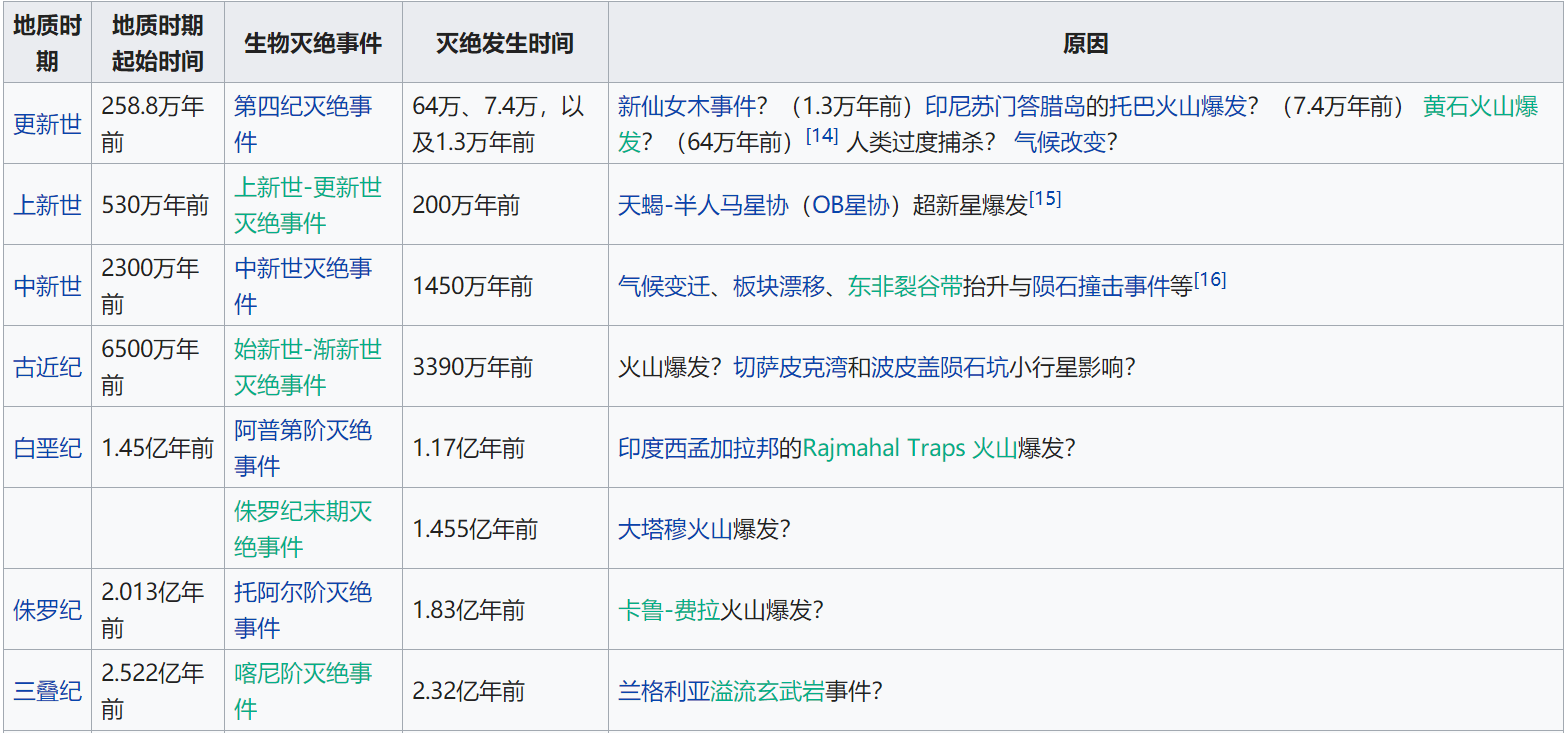Select the 3390万年前 cell
1566x733 pixels.
[505, 368]
